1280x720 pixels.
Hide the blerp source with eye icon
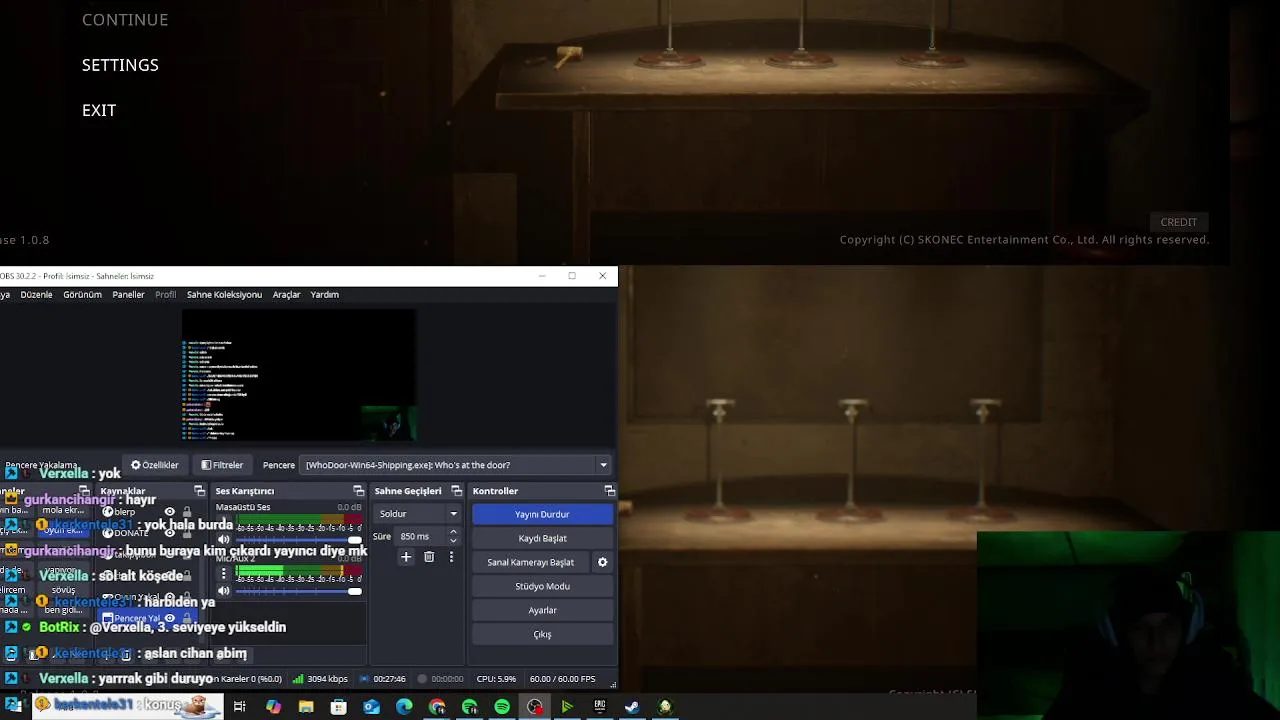169,512
